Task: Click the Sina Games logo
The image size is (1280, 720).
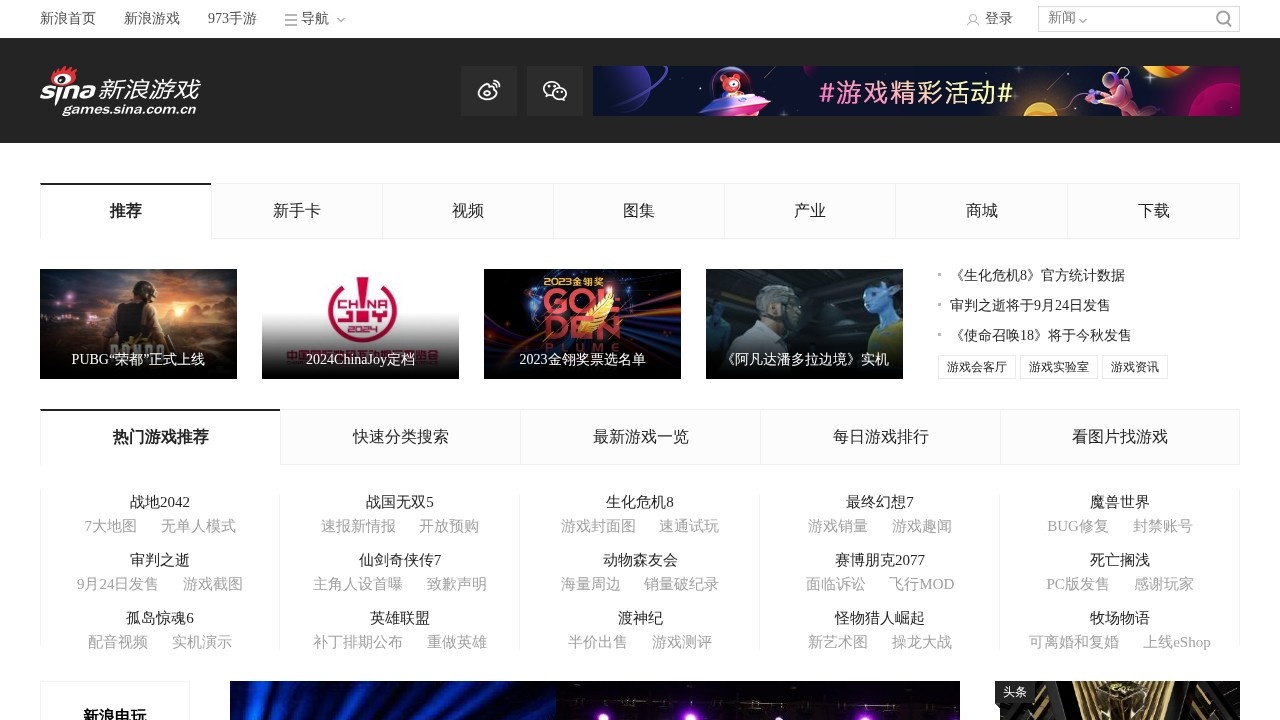Action: click(x=120, y=91)
